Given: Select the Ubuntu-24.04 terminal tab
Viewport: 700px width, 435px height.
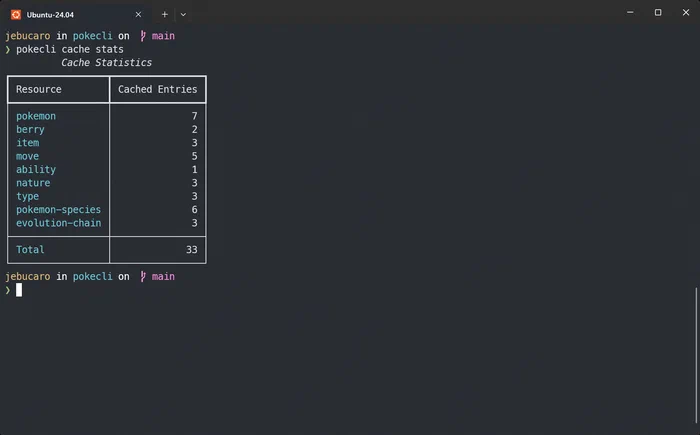Looking at the screenshot, I should pos(76,15).
